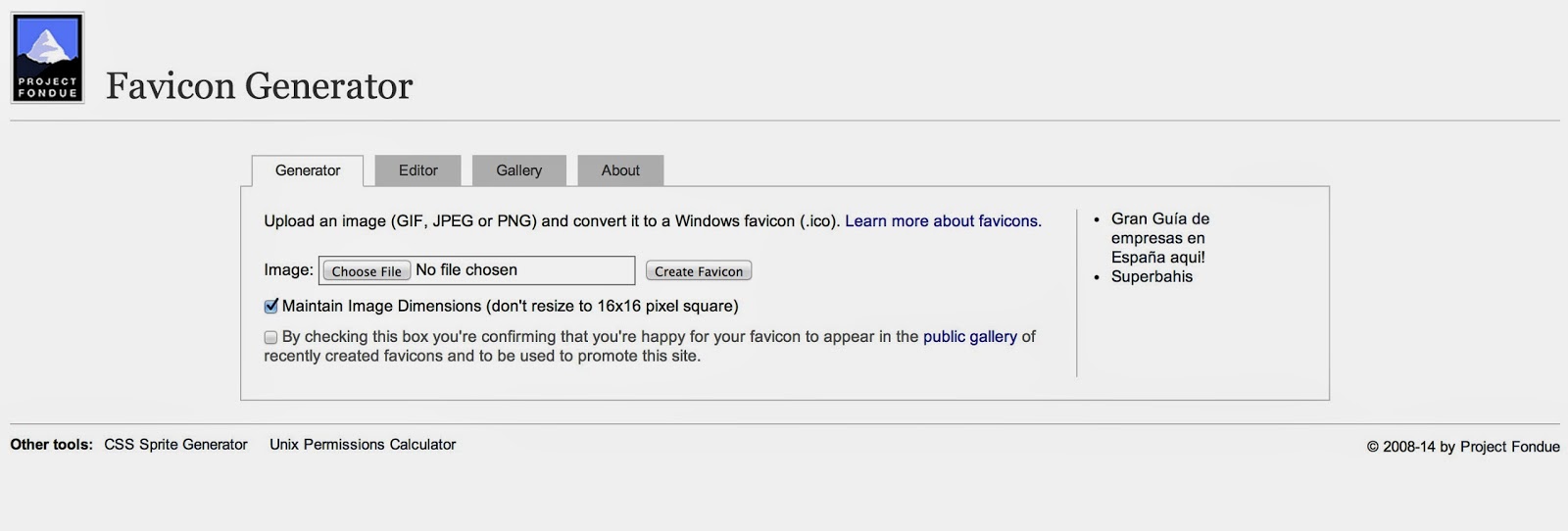This screenshot has height=531, width=1568.
Task: Open the Unix Permissions Calculator link
Action: tap(363, 445)
